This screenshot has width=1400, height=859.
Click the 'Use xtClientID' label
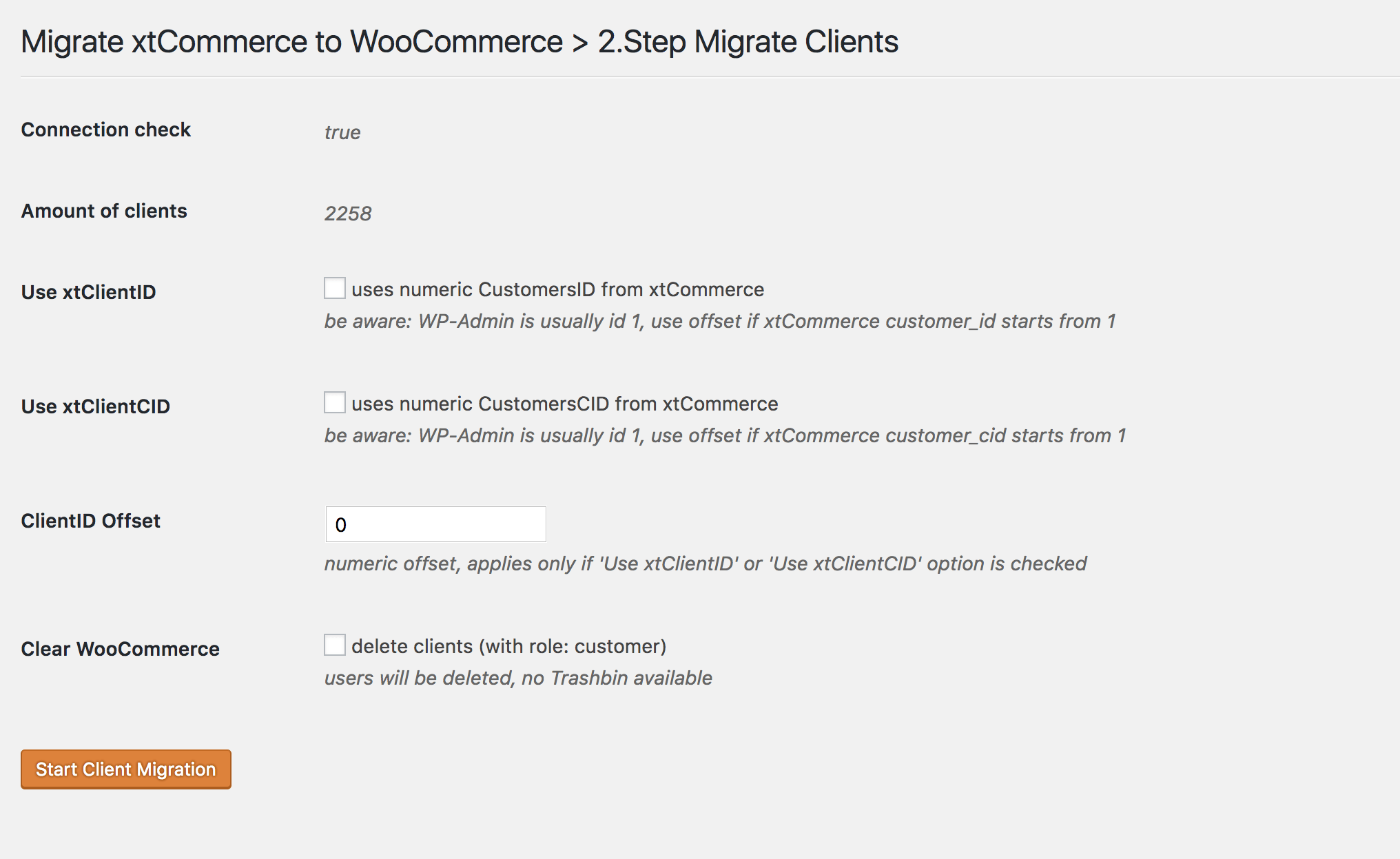click(x=88, y=292)
